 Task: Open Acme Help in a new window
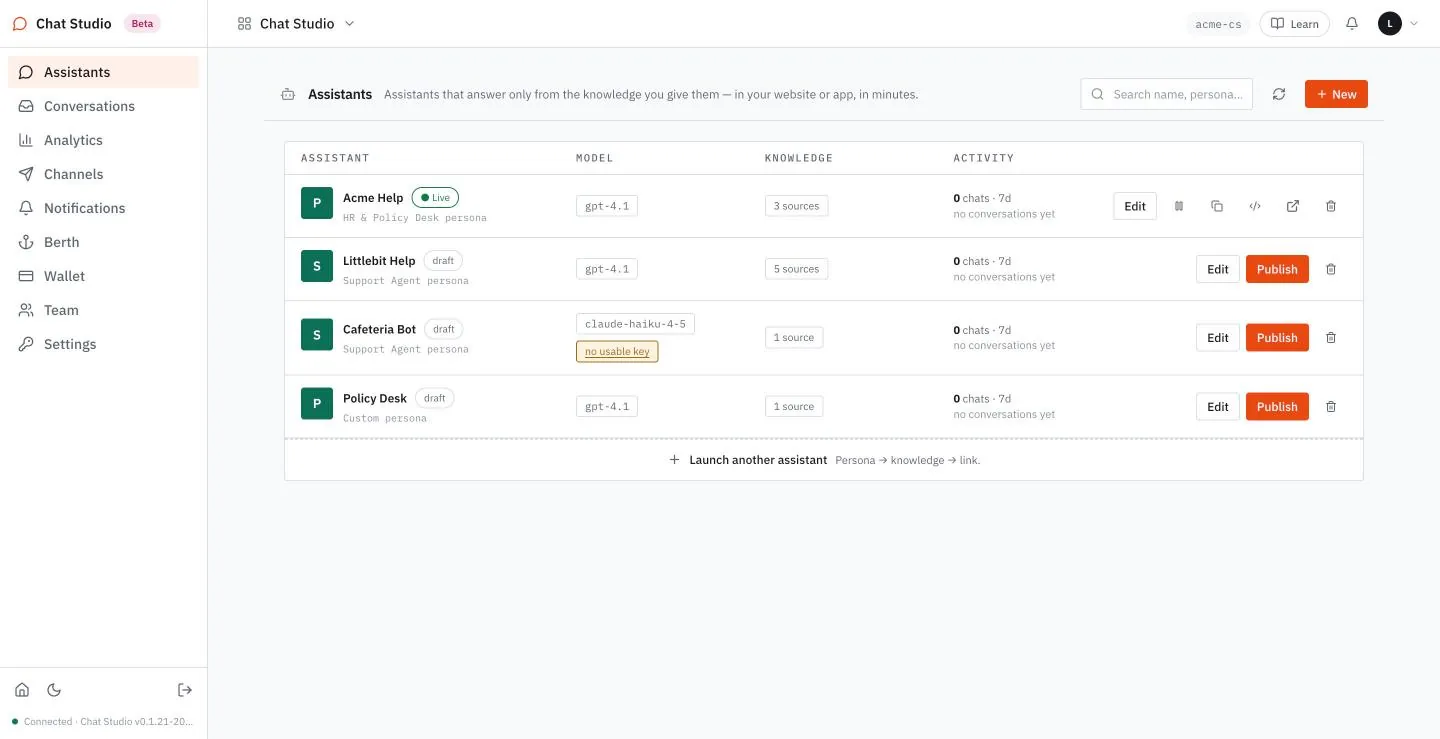[x=1293, y=206]
